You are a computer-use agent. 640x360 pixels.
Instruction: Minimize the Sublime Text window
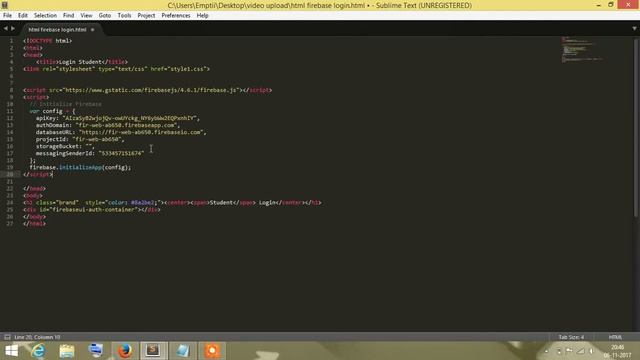598,5
